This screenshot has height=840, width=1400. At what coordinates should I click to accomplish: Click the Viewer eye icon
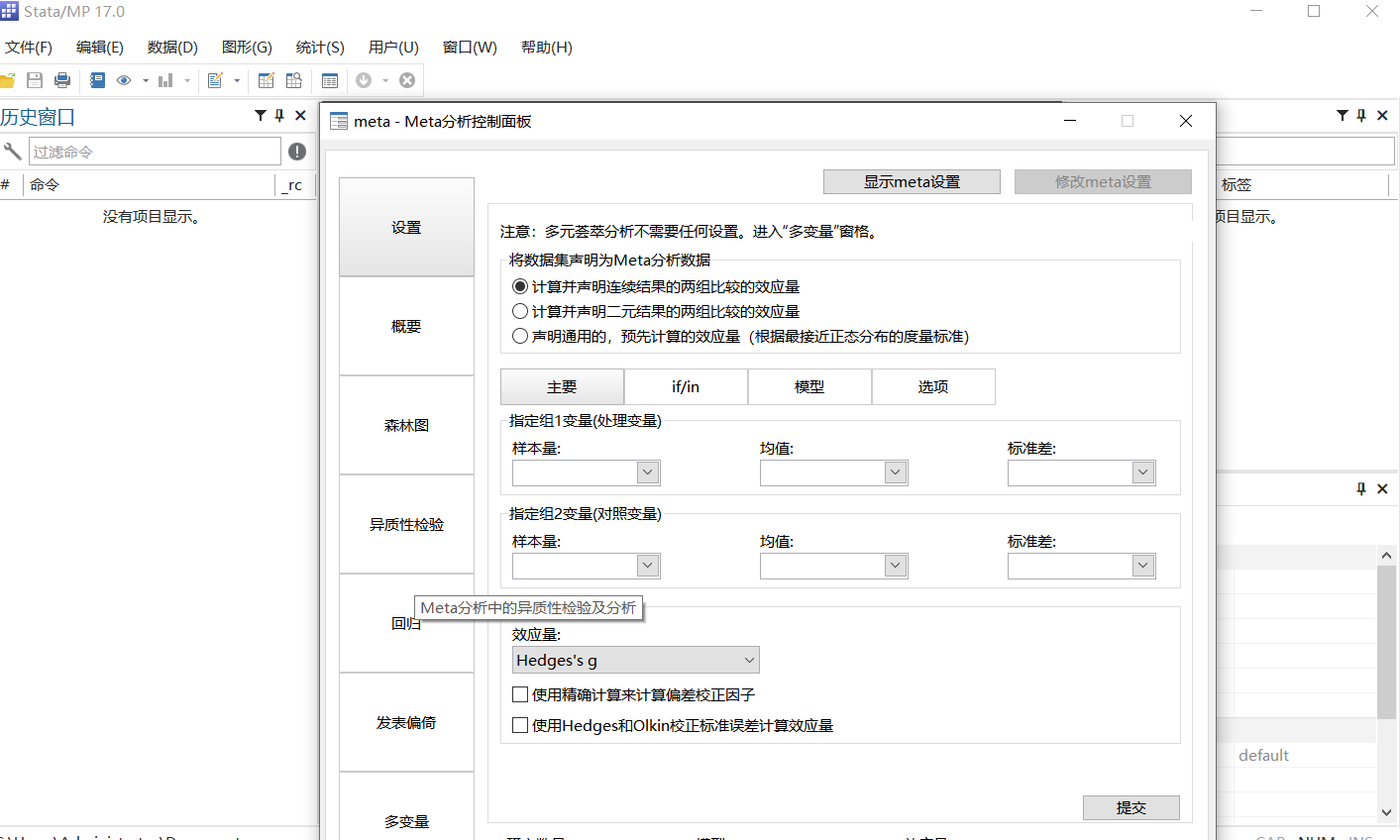pyautogui.click(x=124, y=80)
